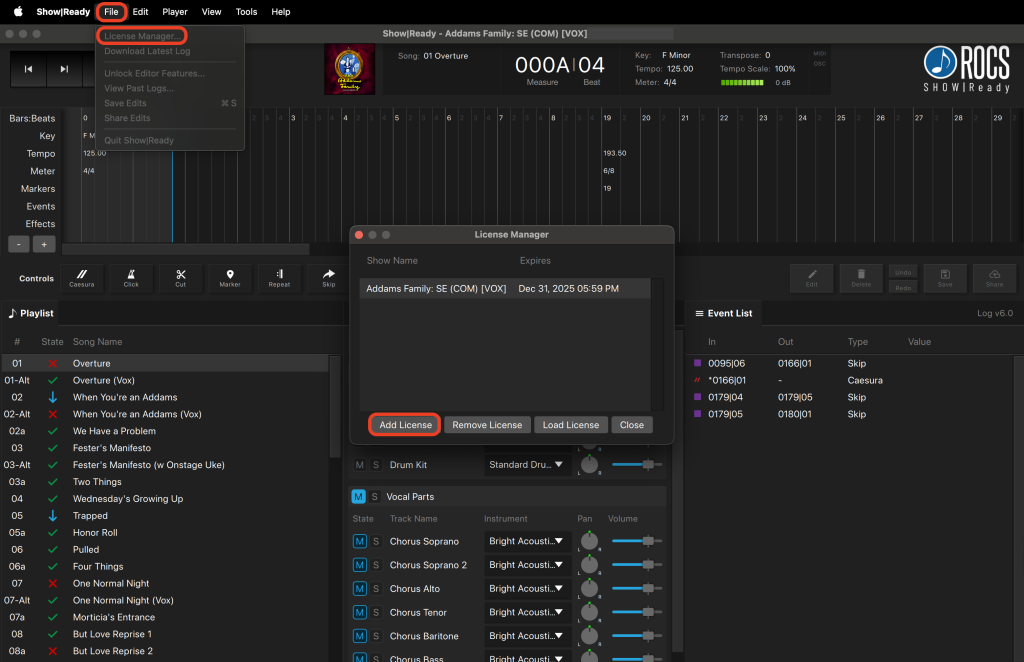The width and height of the screenshot is (1024, 662).
Task: Mute the Chorus Soprano track
Action: point(360,541)
